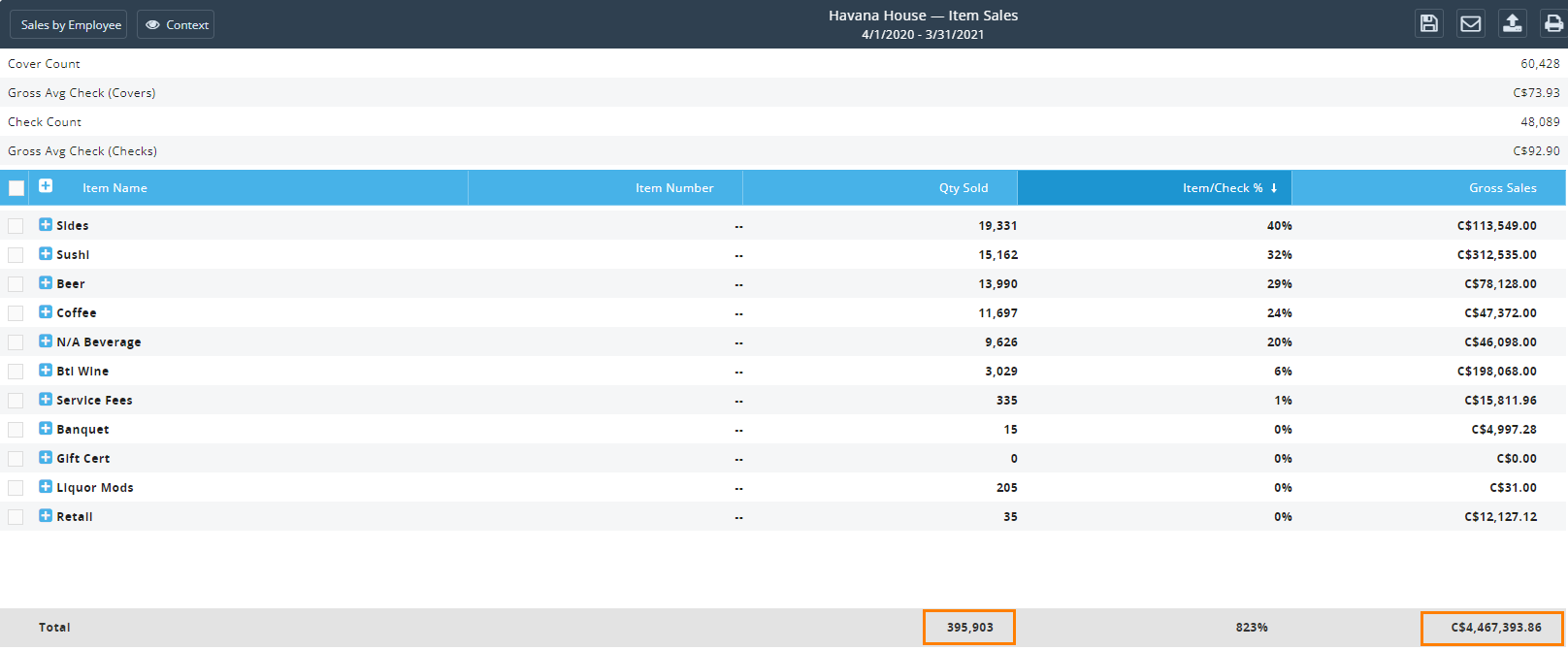The image size is (1568, 650).
Task: Click the Context button
Action: (176, 24)
